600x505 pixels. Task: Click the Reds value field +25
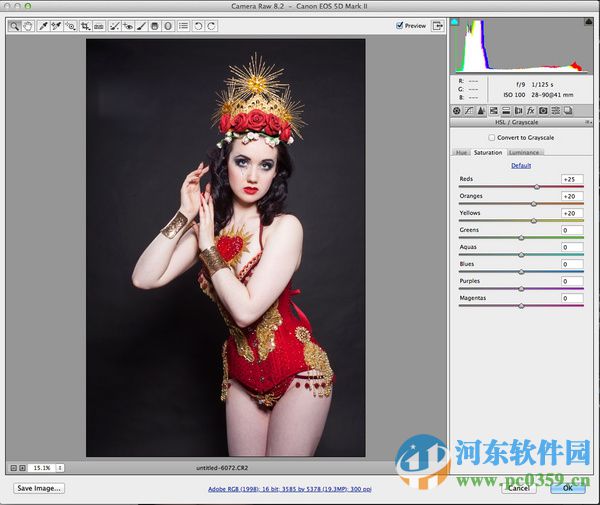click(x=572, y=179)
